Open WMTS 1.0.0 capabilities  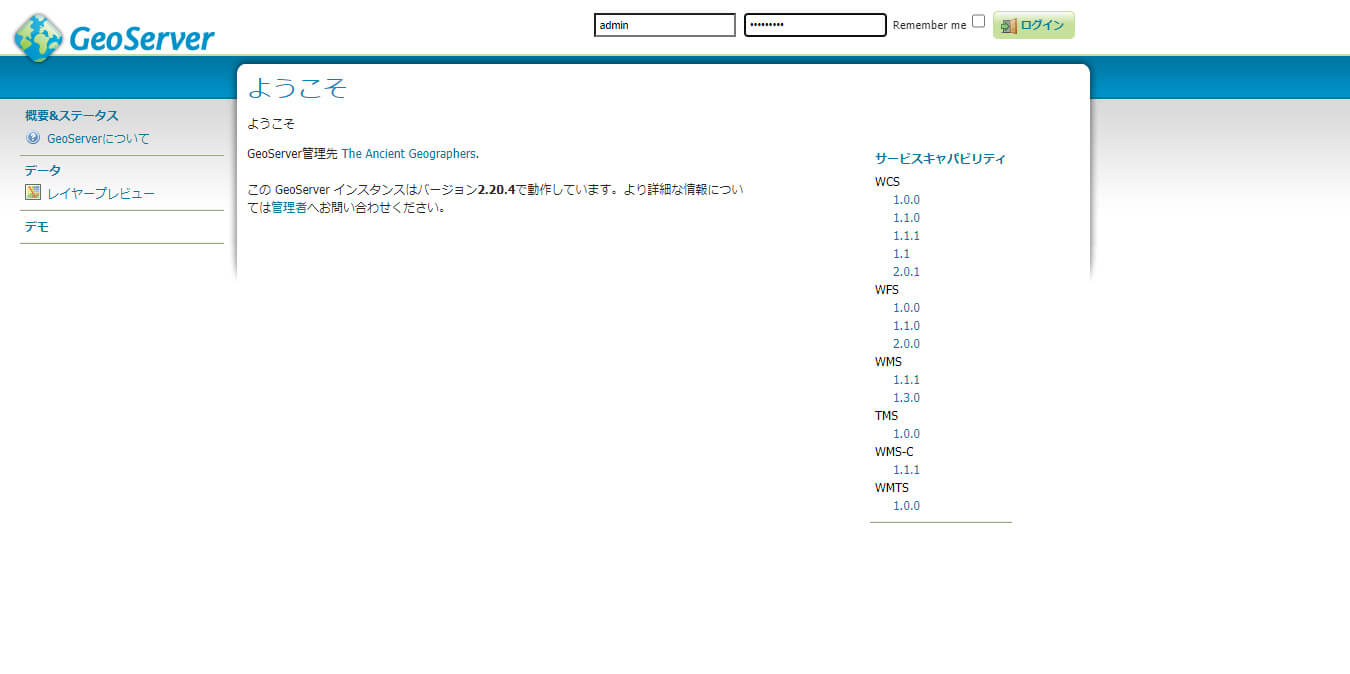[906, 506]
